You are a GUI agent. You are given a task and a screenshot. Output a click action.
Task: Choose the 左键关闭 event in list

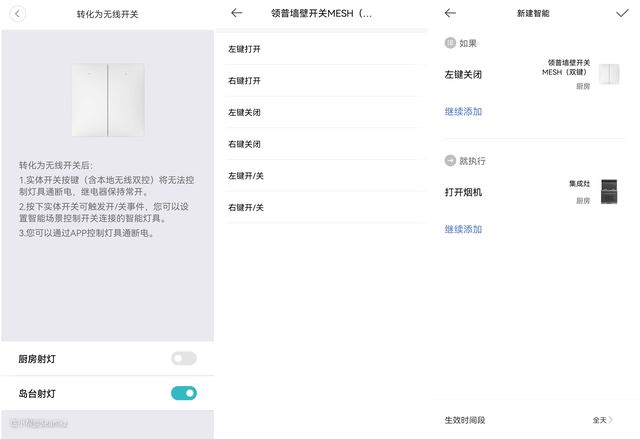click(x=245, y=112)
